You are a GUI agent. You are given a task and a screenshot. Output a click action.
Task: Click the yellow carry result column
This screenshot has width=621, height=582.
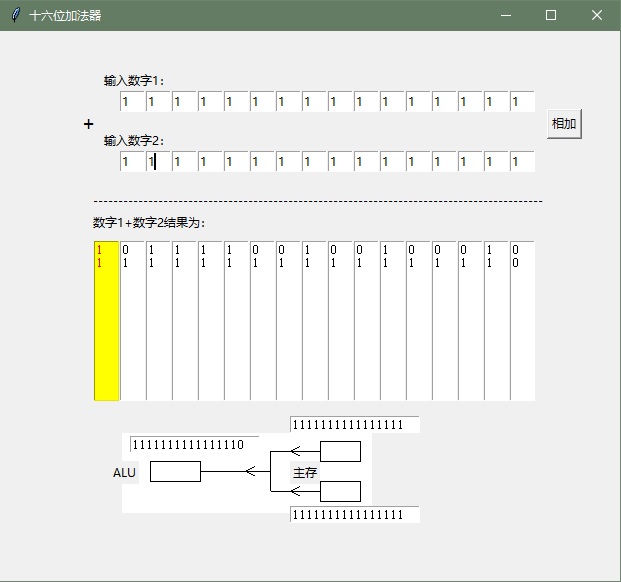(107, 321)
